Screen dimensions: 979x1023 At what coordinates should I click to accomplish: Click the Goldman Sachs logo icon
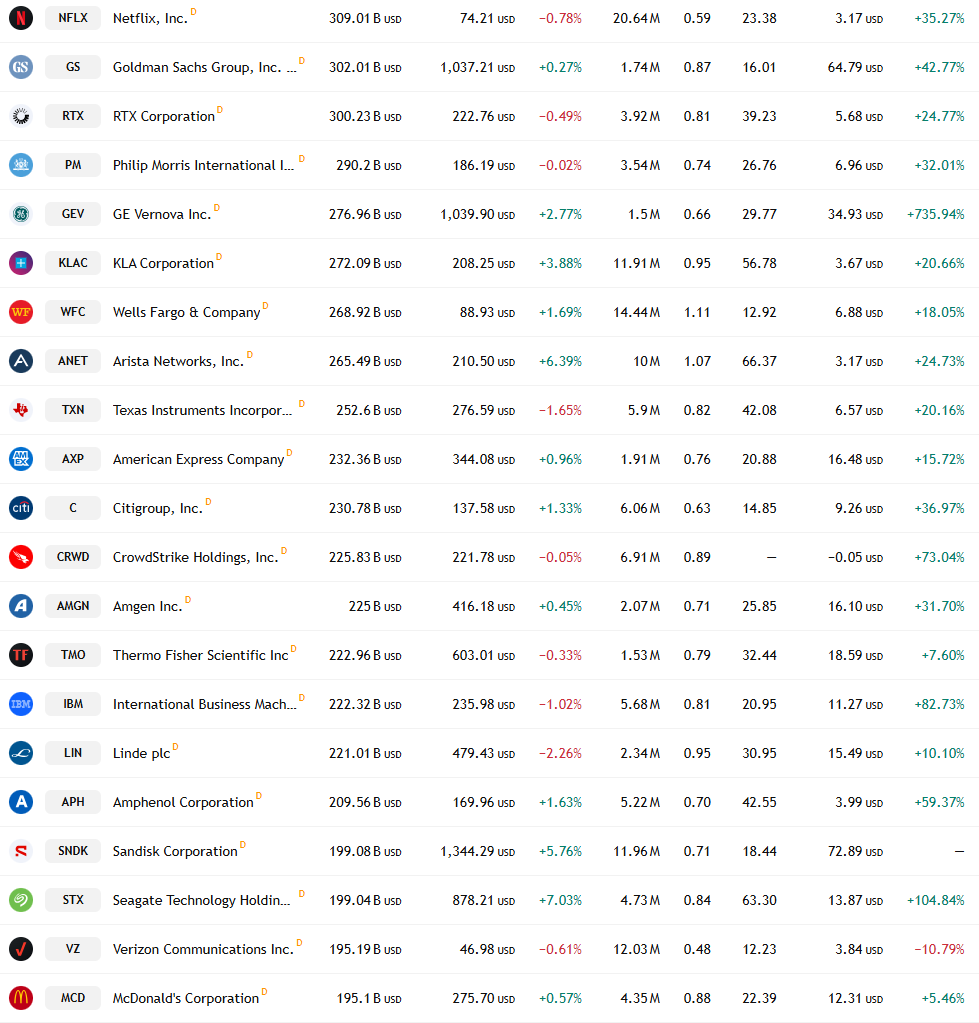tap(21, 67)
